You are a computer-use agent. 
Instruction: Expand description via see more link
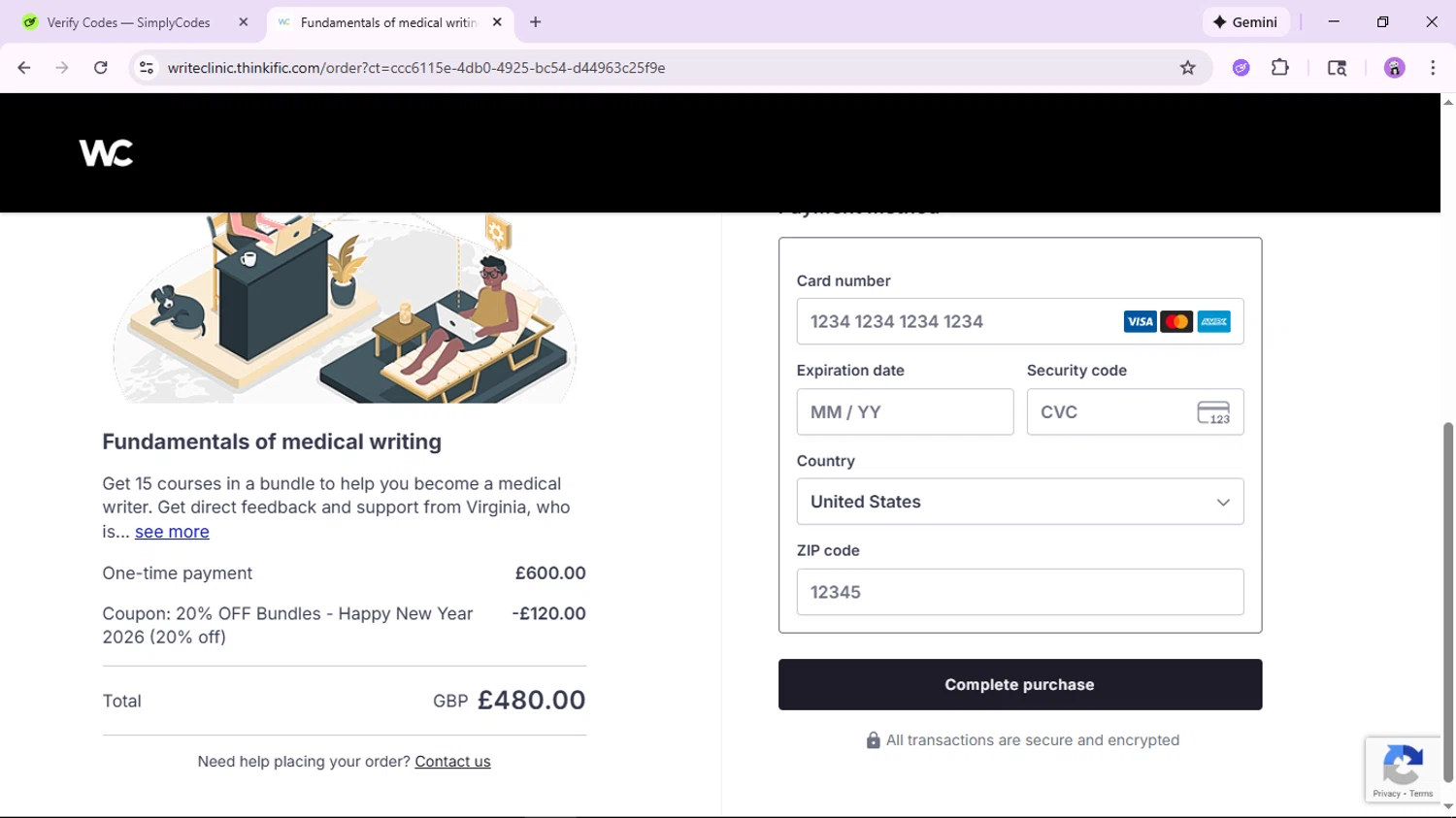tap(172, 532)
